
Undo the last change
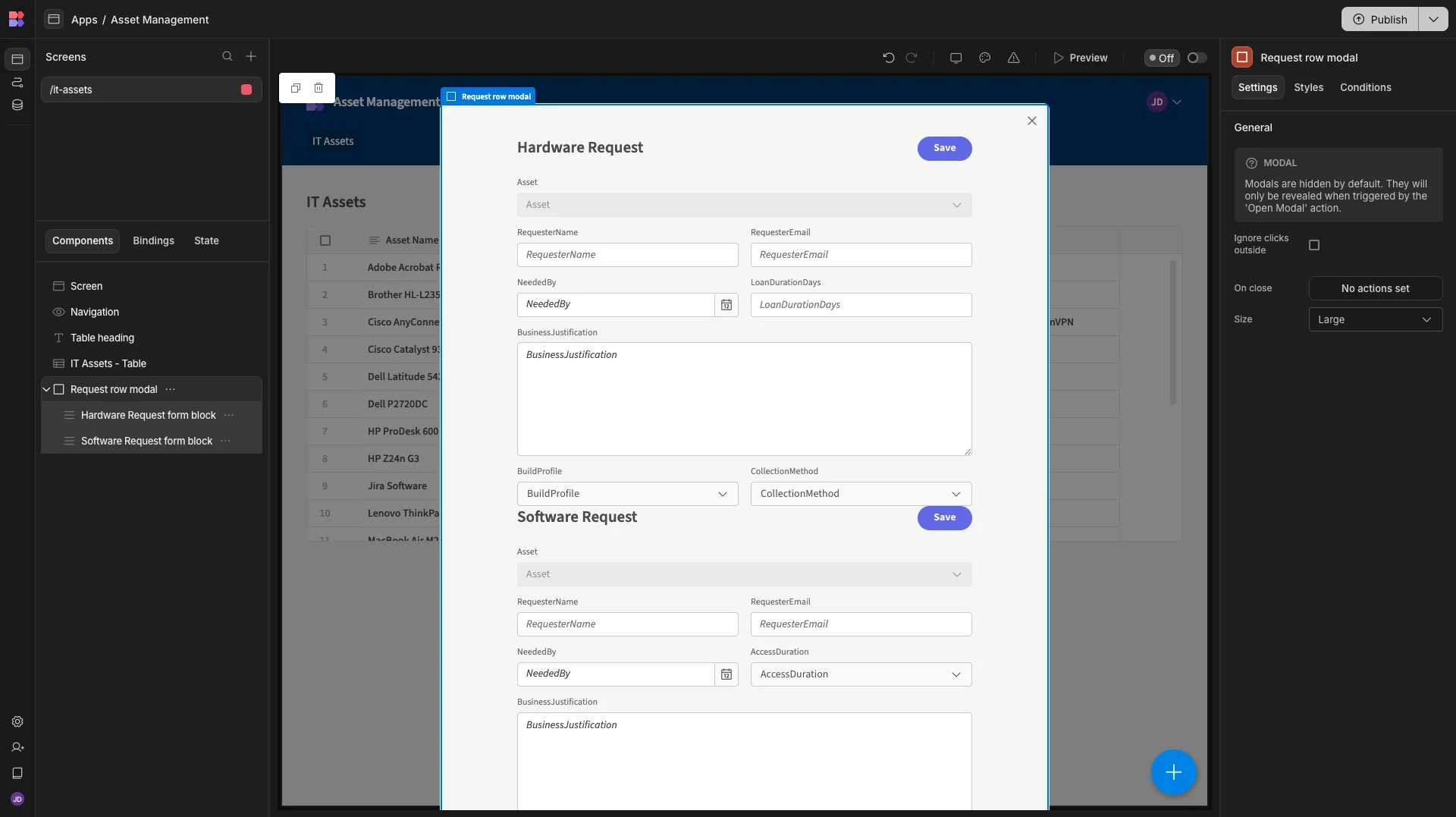click(889, 58)
